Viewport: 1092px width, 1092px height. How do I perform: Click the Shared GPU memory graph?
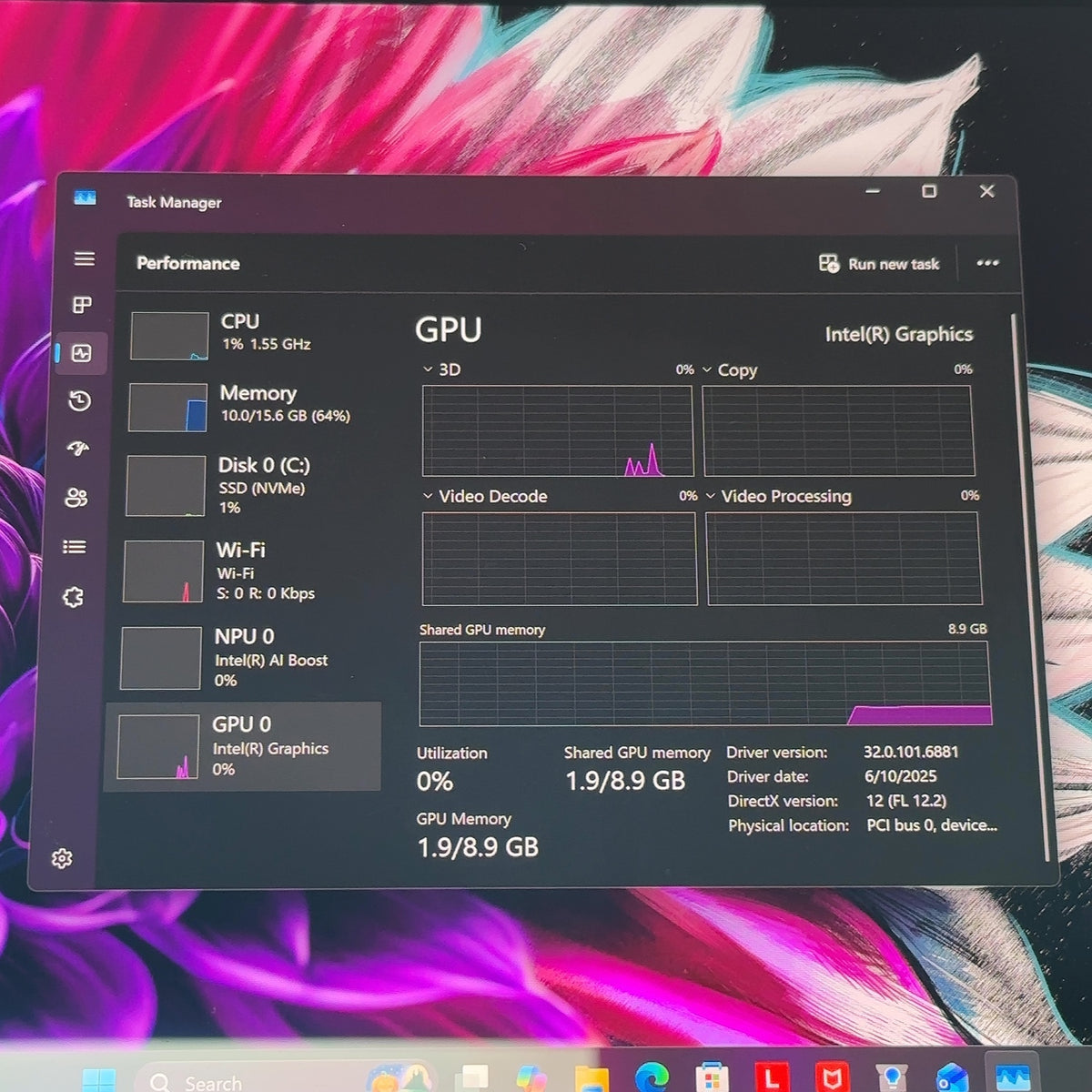click(x=705, y=683)
